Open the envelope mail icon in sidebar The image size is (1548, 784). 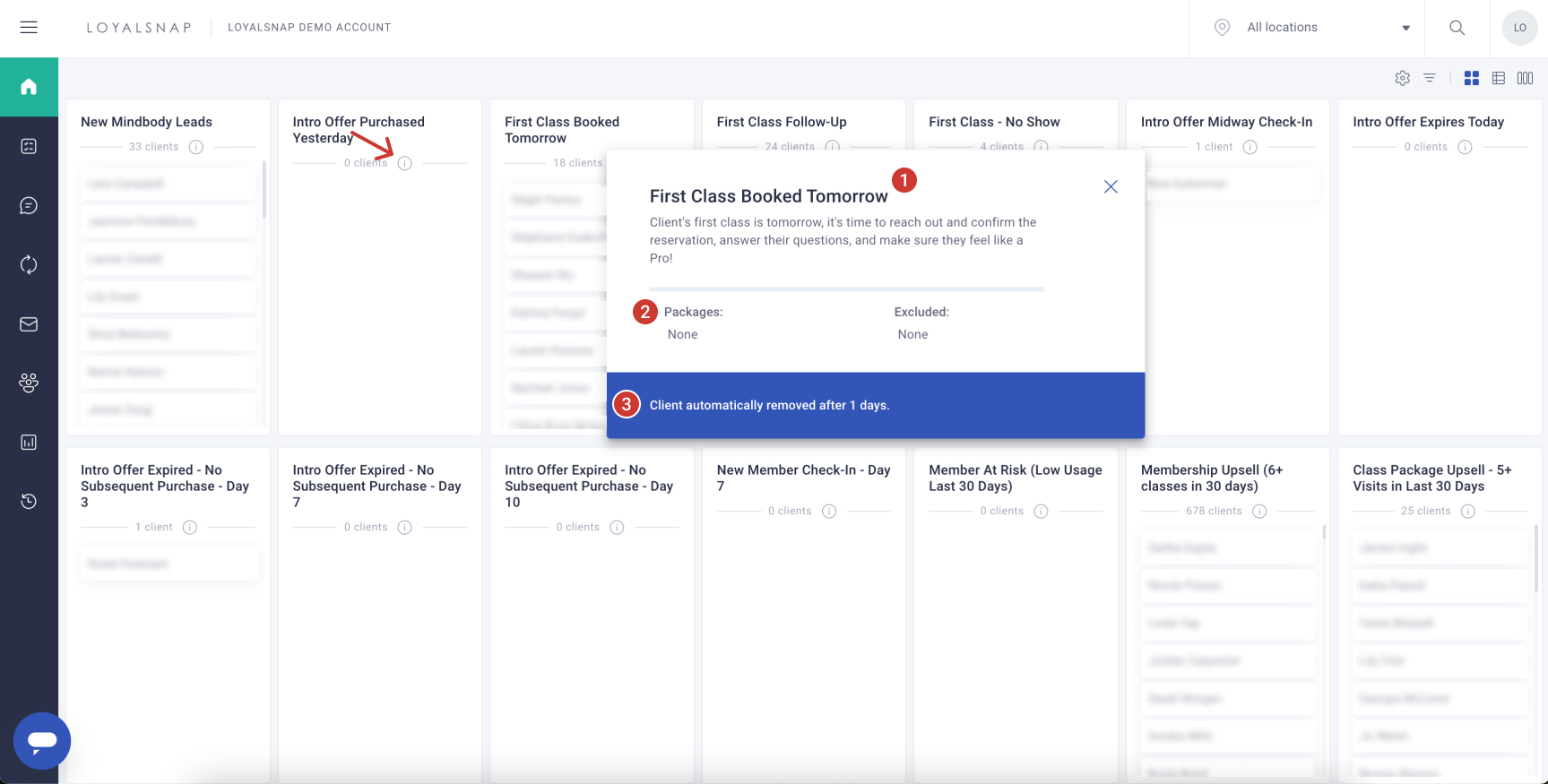[29, 324]
